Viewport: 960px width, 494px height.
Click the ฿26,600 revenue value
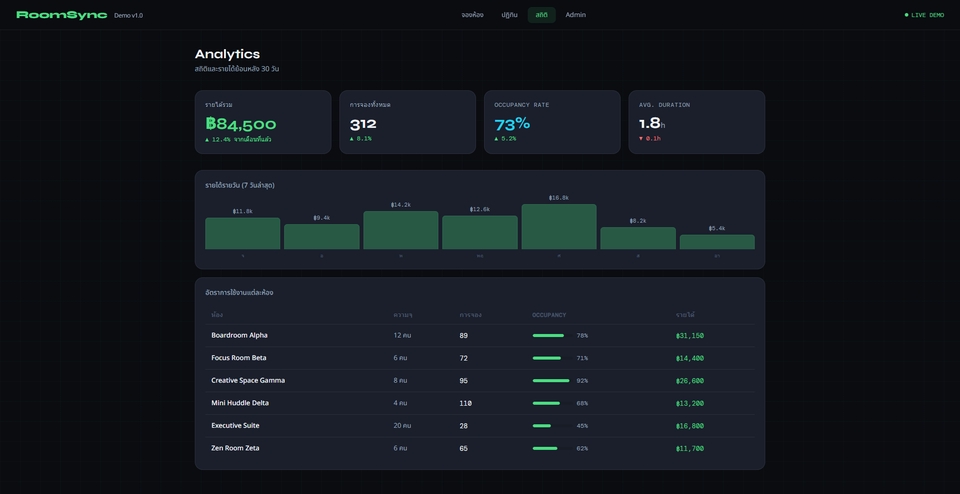tap(690, 381)
